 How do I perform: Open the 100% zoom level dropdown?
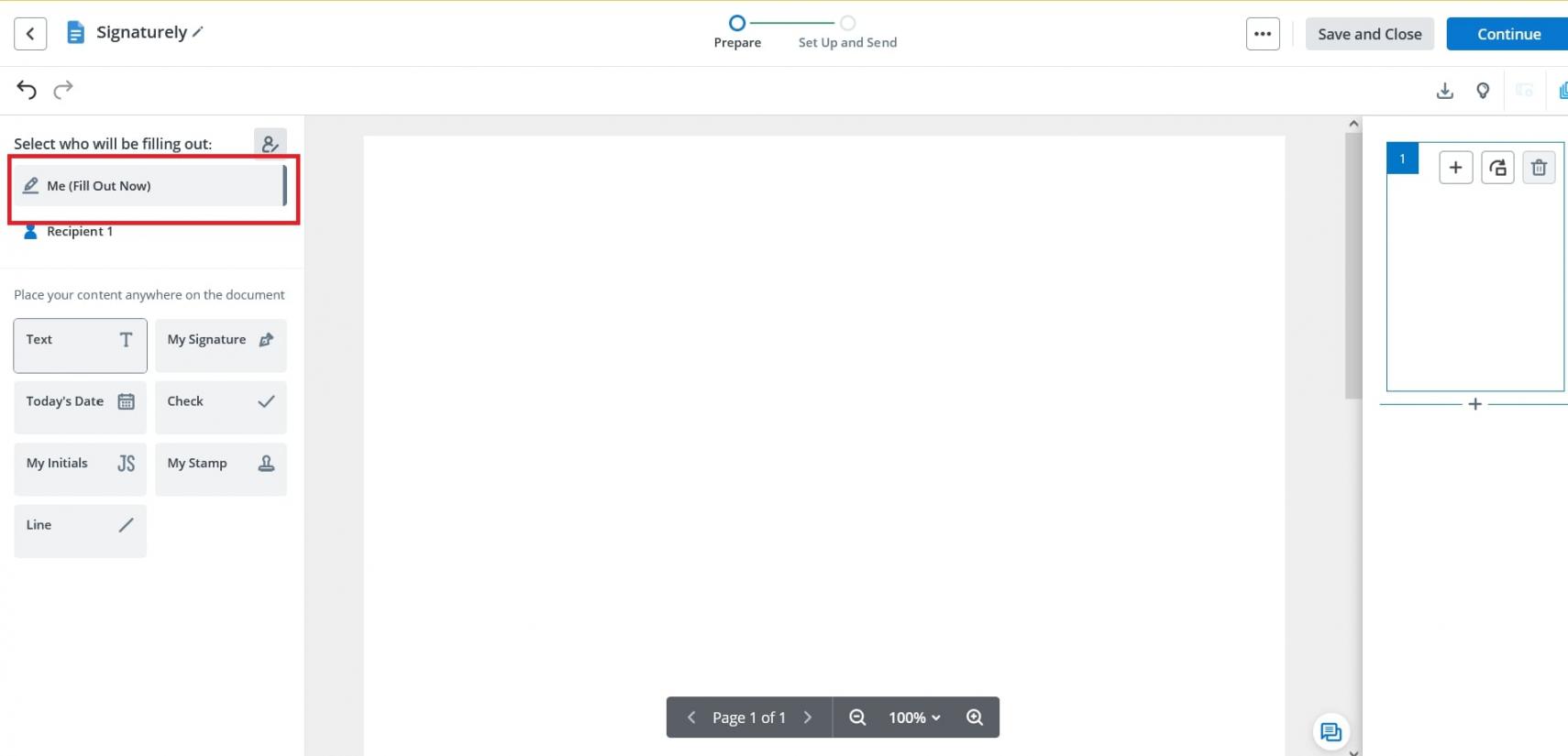coord(914,718)
